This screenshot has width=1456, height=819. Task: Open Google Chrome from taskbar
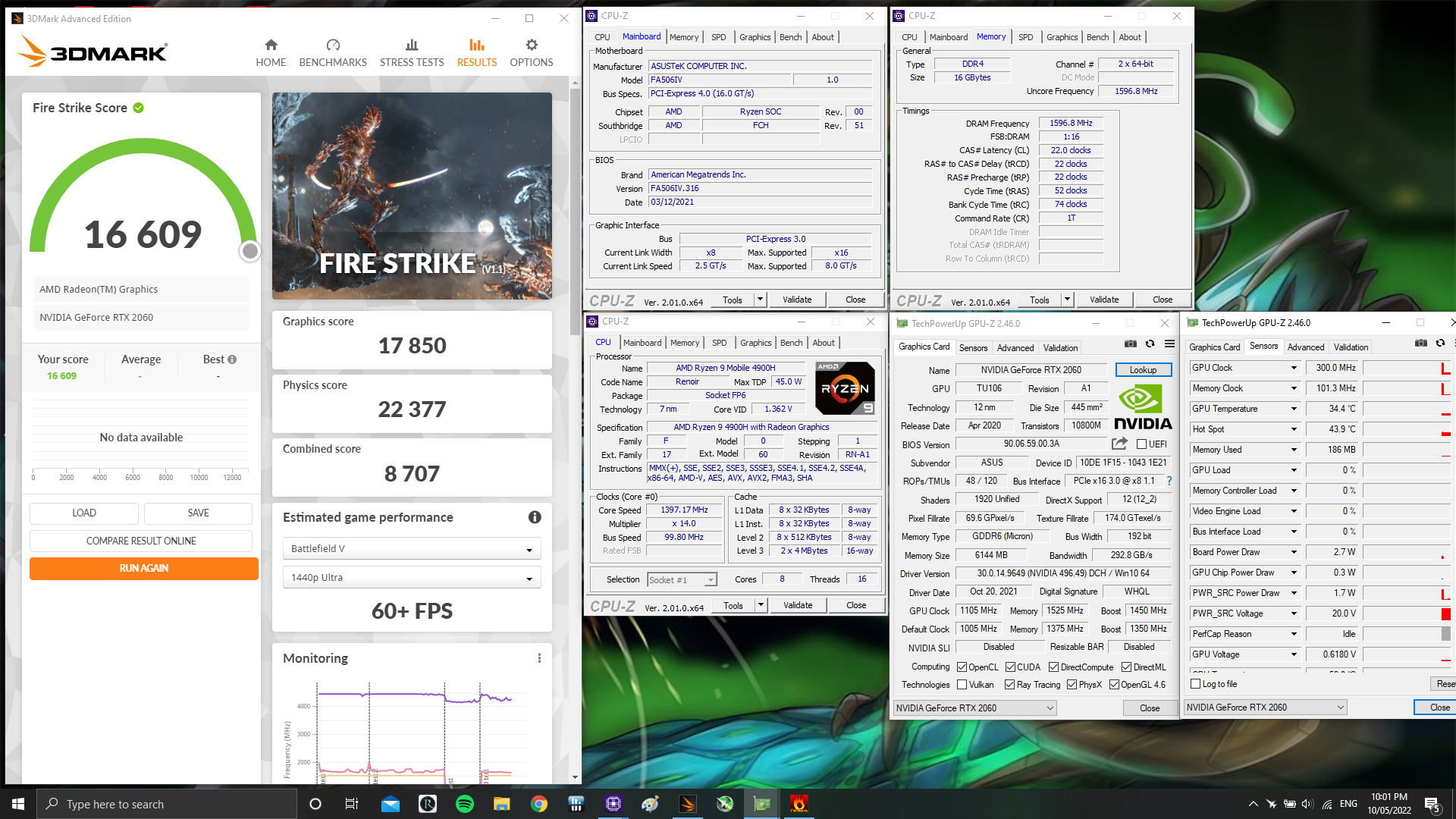pyautogui.click(x=539, y=804)
